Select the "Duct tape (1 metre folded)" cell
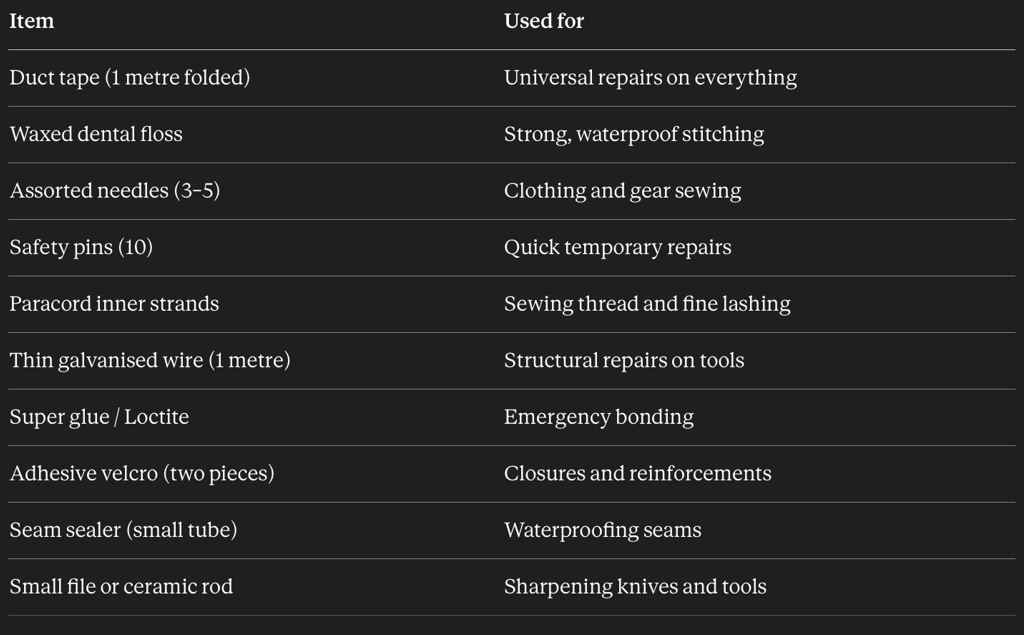 click(x=130, y=78)
